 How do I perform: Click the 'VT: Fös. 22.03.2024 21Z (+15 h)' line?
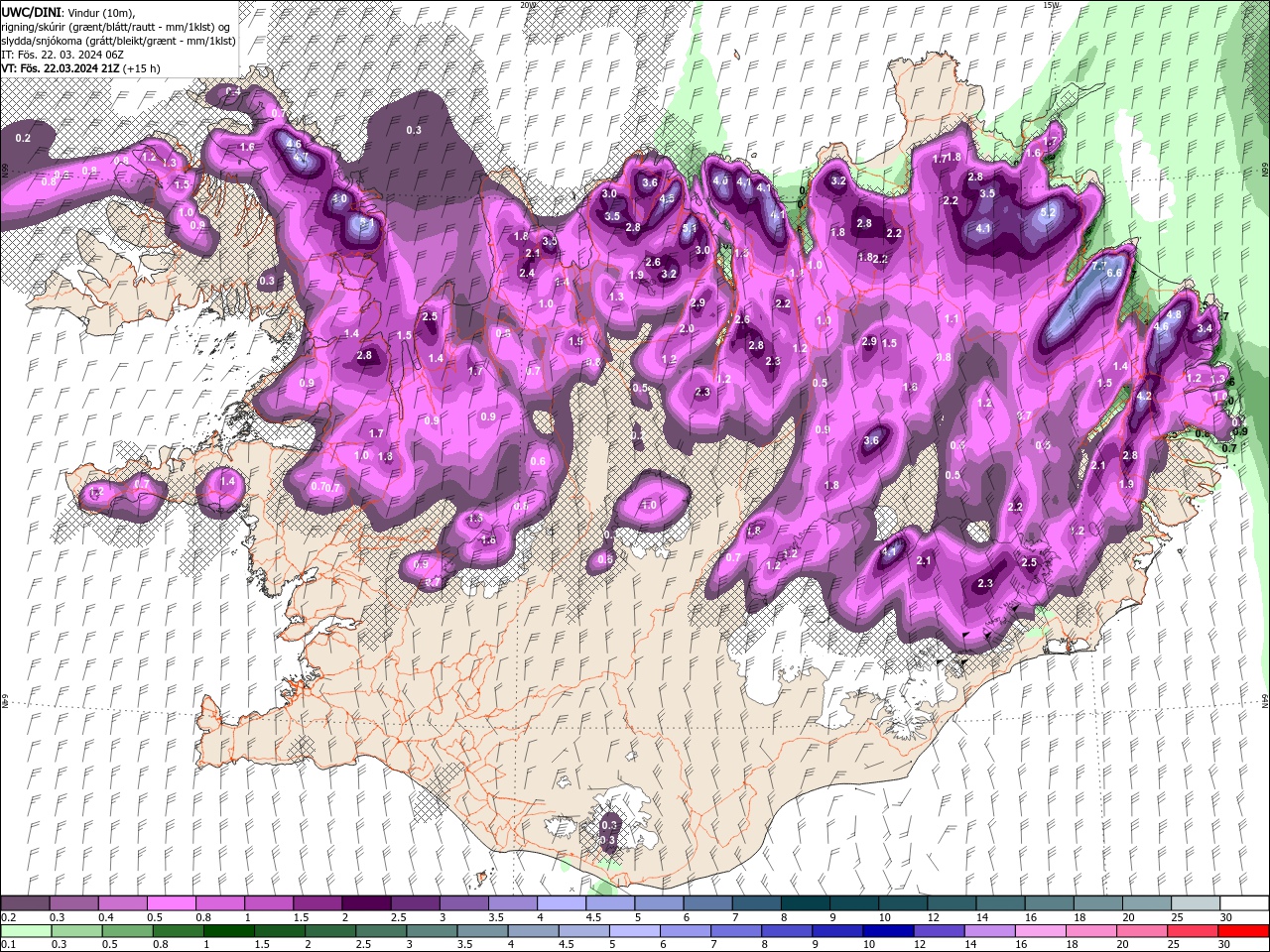(x=81, y=68)
